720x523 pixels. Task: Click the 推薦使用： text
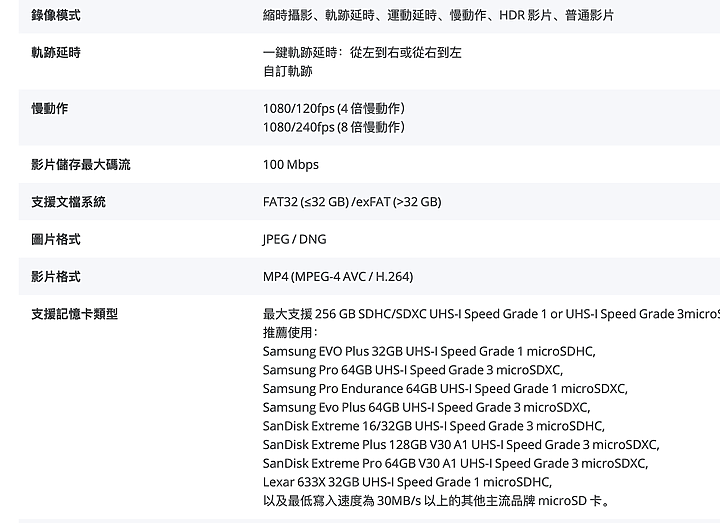[x=290, y=332]
